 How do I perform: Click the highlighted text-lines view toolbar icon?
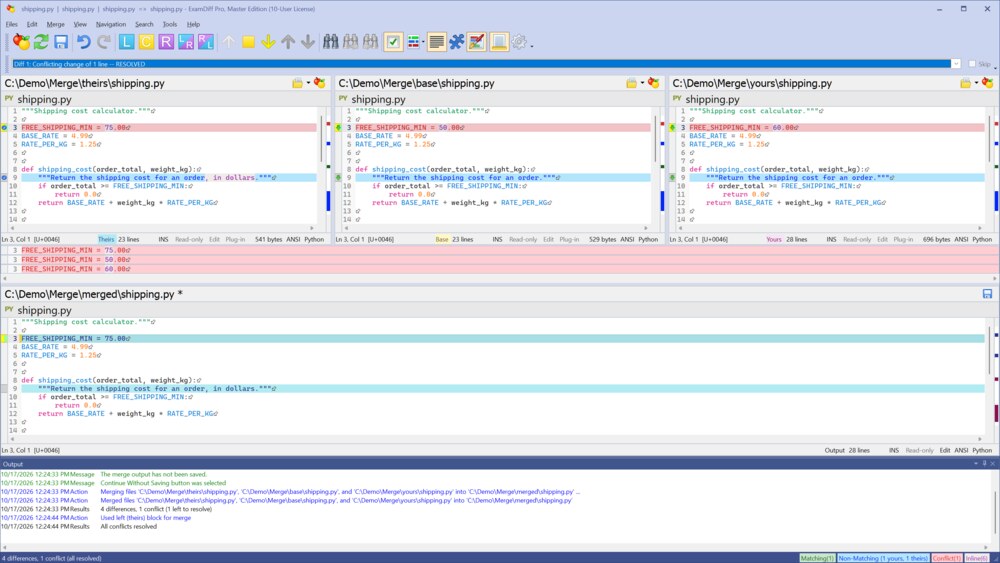point(437,42)
